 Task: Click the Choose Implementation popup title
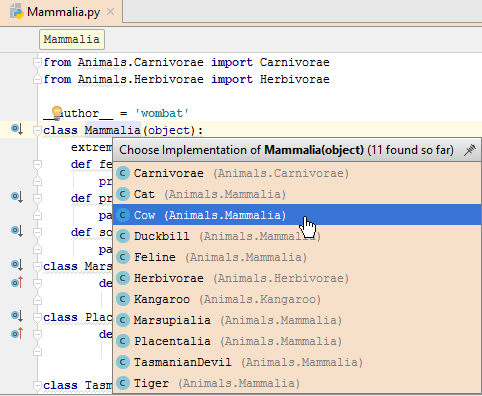[286, 150]
